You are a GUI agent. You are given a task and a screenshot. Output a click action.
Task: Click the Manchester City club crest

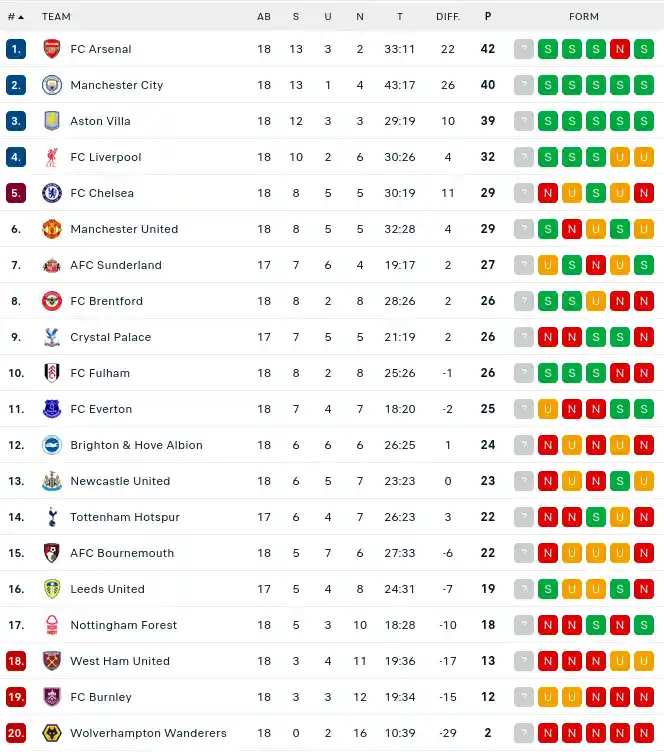[52, 85]
